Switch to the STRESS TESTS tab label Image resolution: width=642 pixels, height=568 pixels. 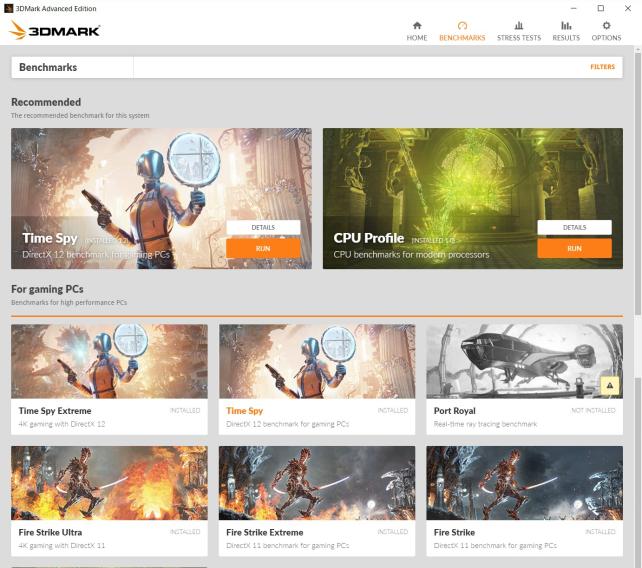[x=519, y=38]
